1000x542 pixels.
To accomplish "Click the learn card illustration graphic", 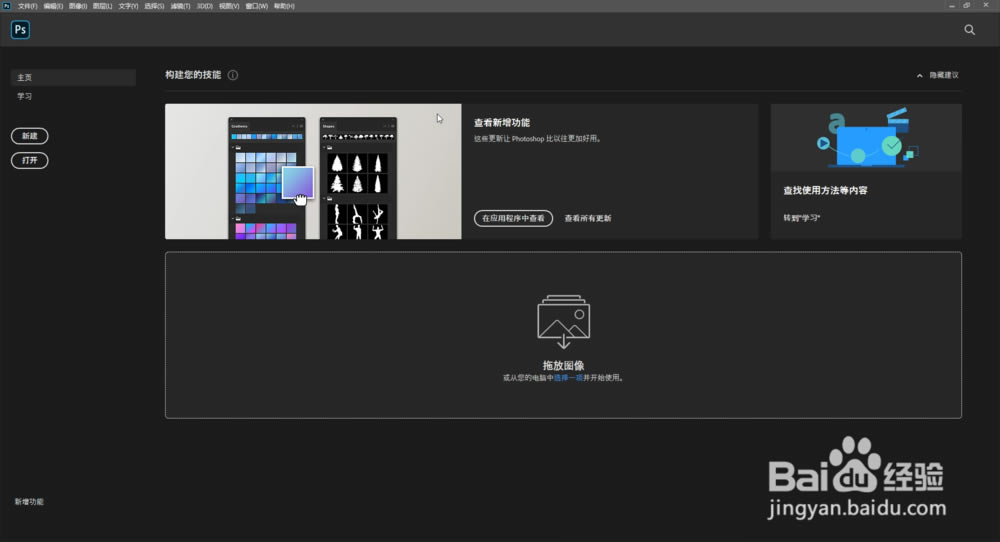I will pyautogui.click(x=865, y=139).
